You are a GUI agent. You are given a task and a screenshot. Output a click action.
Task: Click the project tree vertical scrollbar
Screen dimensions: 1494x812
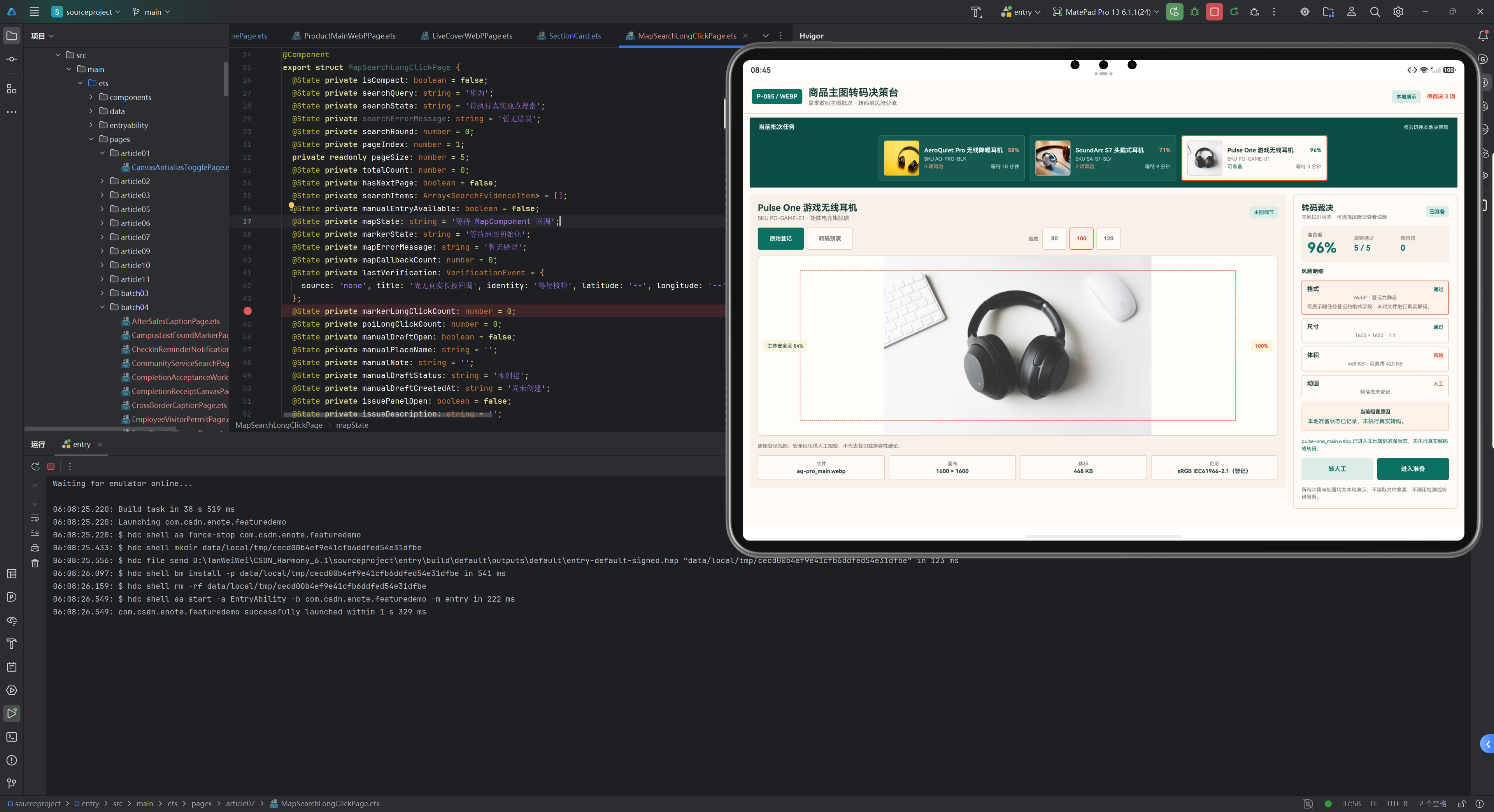[x=226, y=79]
